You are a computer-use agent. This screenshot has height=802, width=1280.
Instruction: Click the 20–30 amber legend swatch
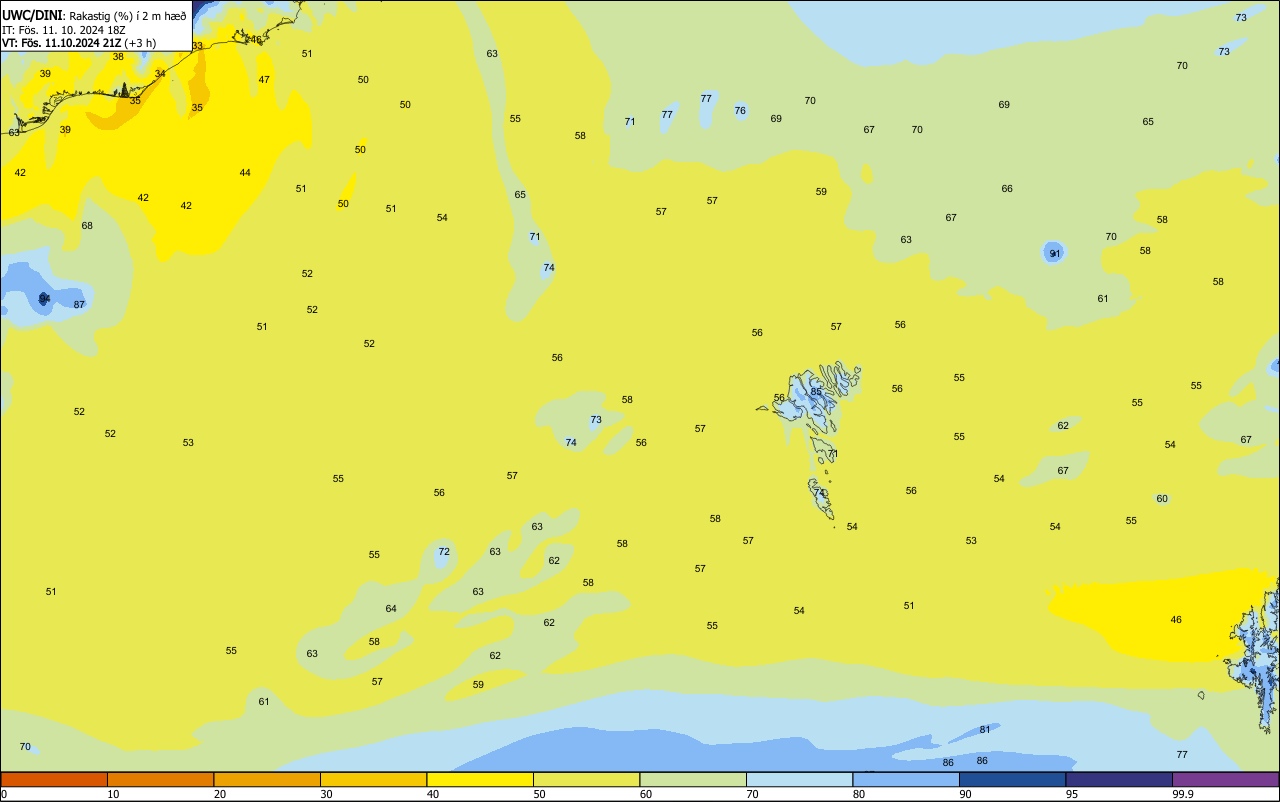click(x=267, y=779)
